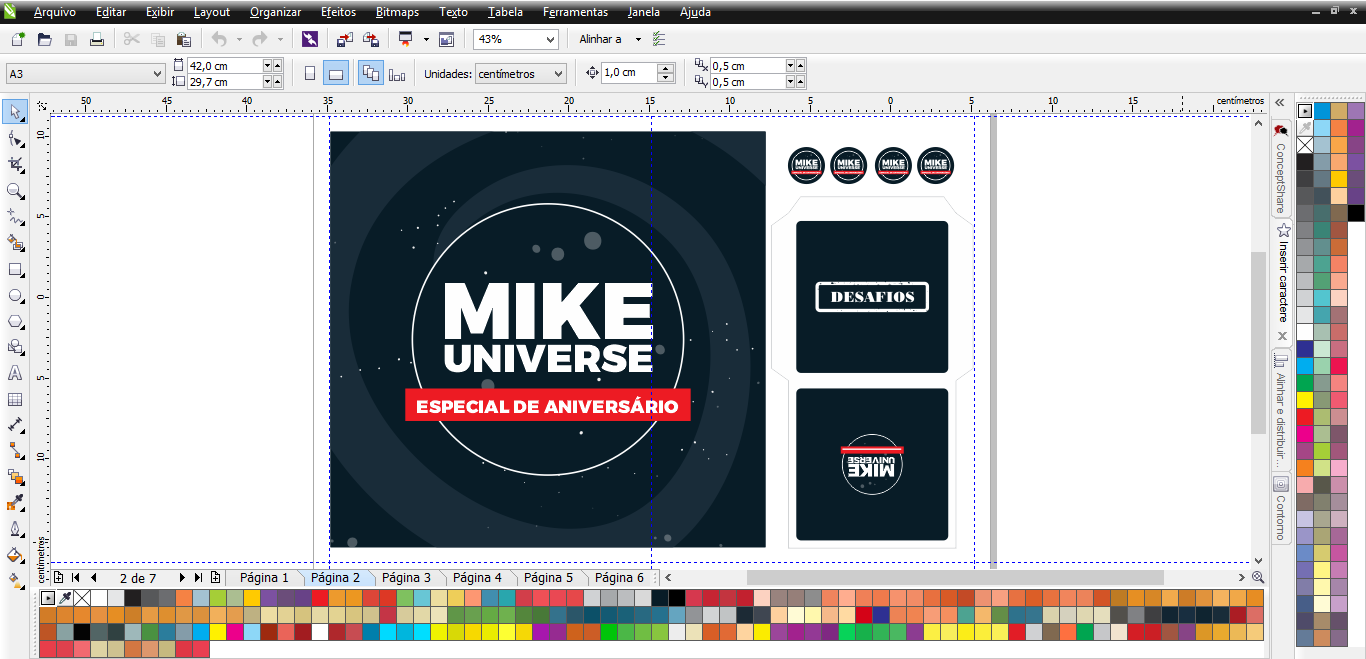Choose the Ellipse tool
The height and width of the screenshot is (659, 1366).
click(15, 296)
